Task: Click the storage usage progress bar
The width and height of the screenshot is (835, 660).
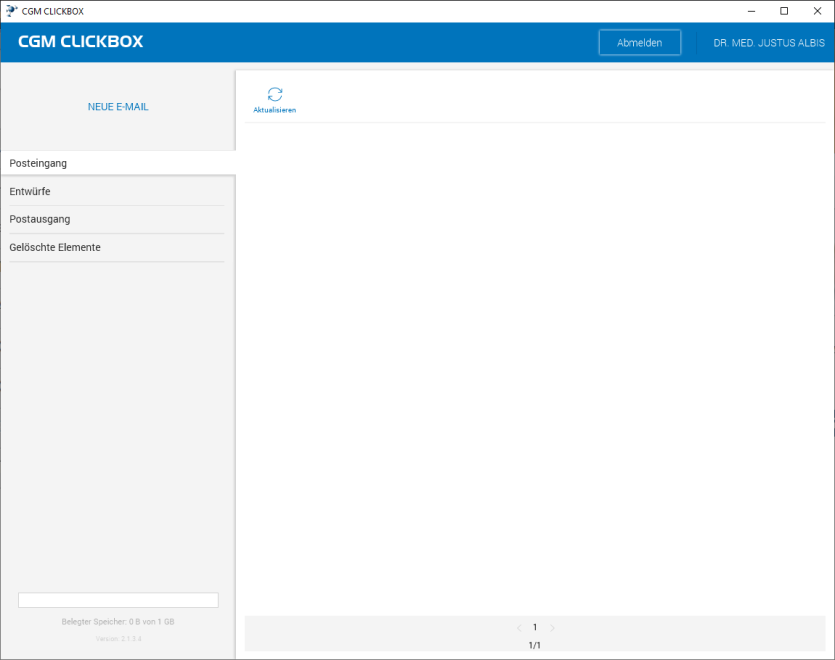Action: (x=118, y=600)
